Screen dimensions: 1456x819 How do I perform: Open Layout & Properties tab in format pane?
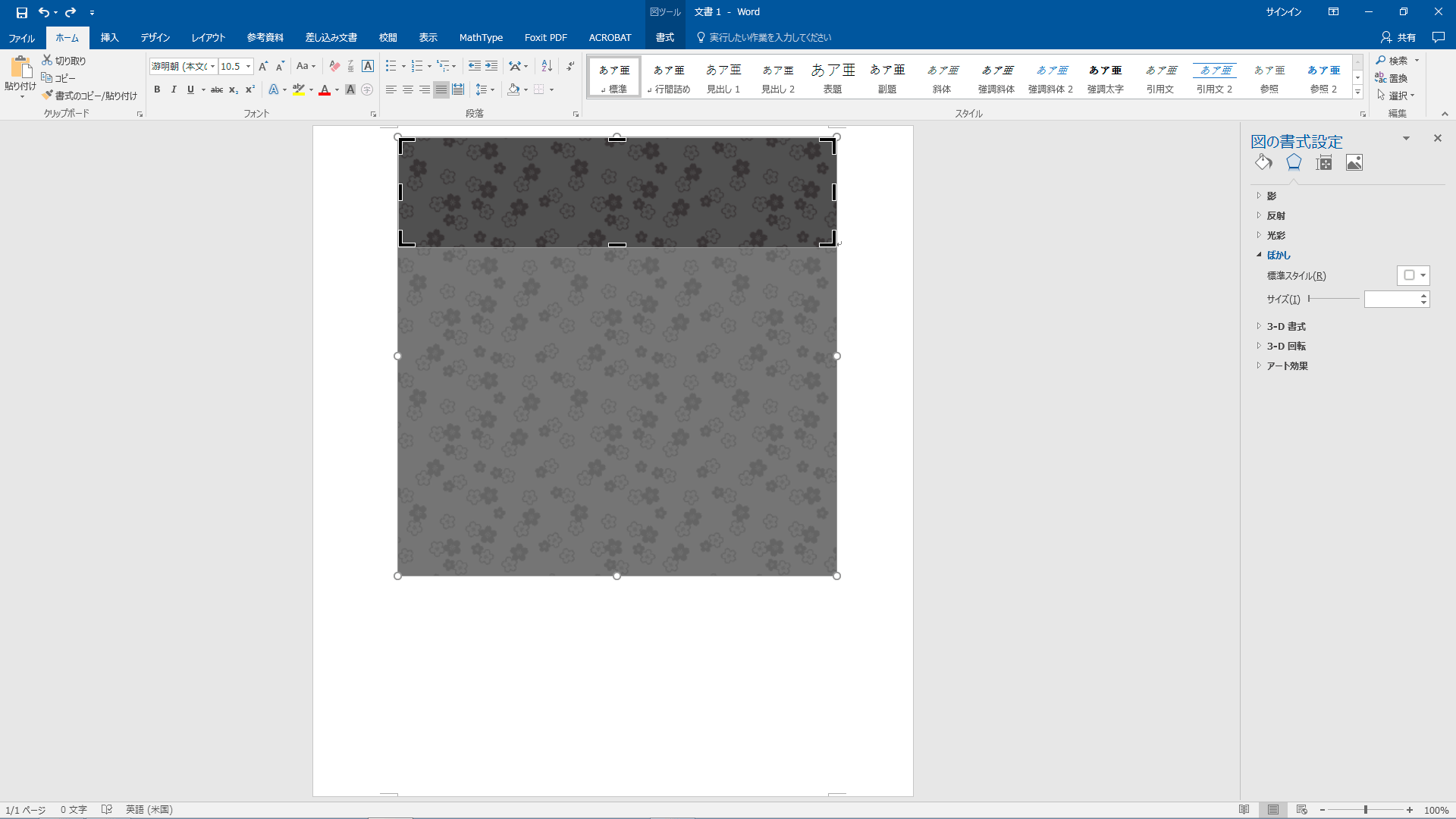coord(1324,162)
